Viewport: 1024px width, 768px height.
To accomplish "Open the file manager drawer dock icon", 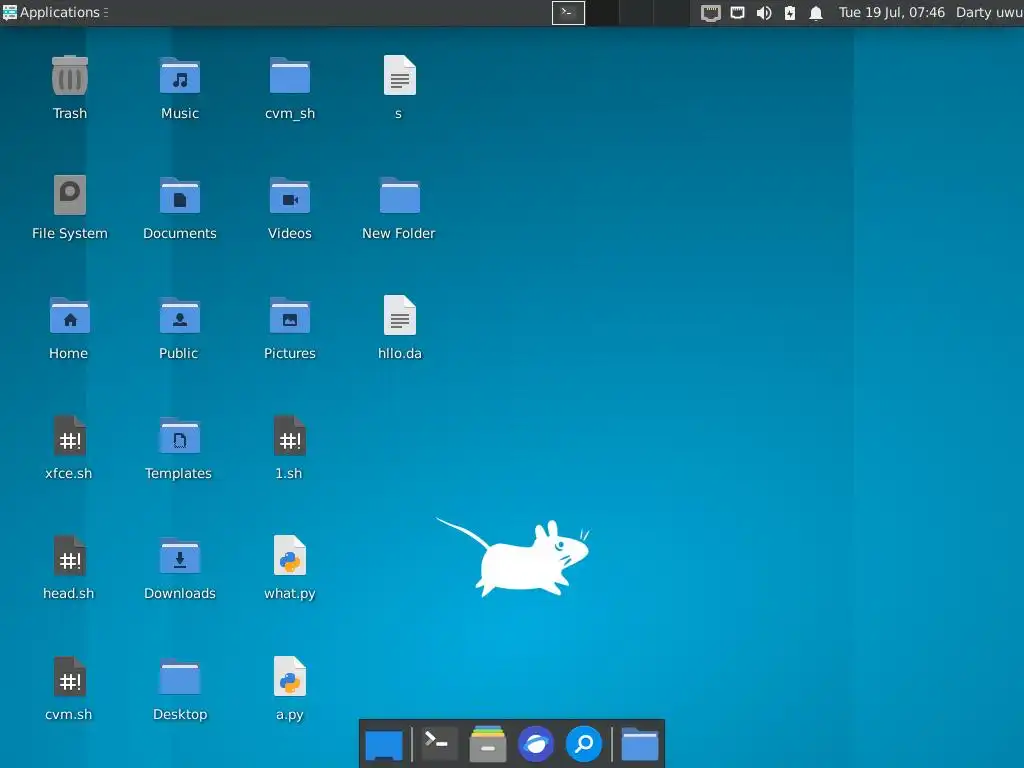I will pos(488,744).
